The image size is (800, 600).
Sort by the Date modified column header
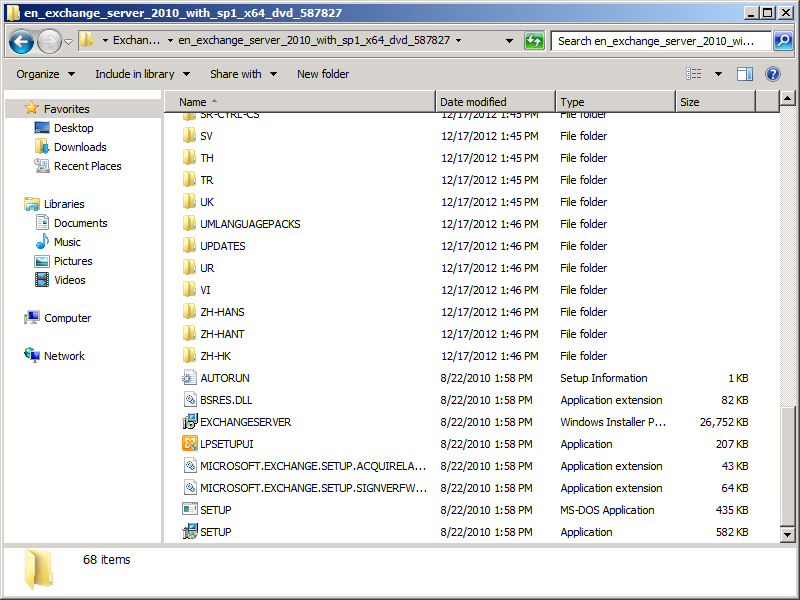[495, 102]
